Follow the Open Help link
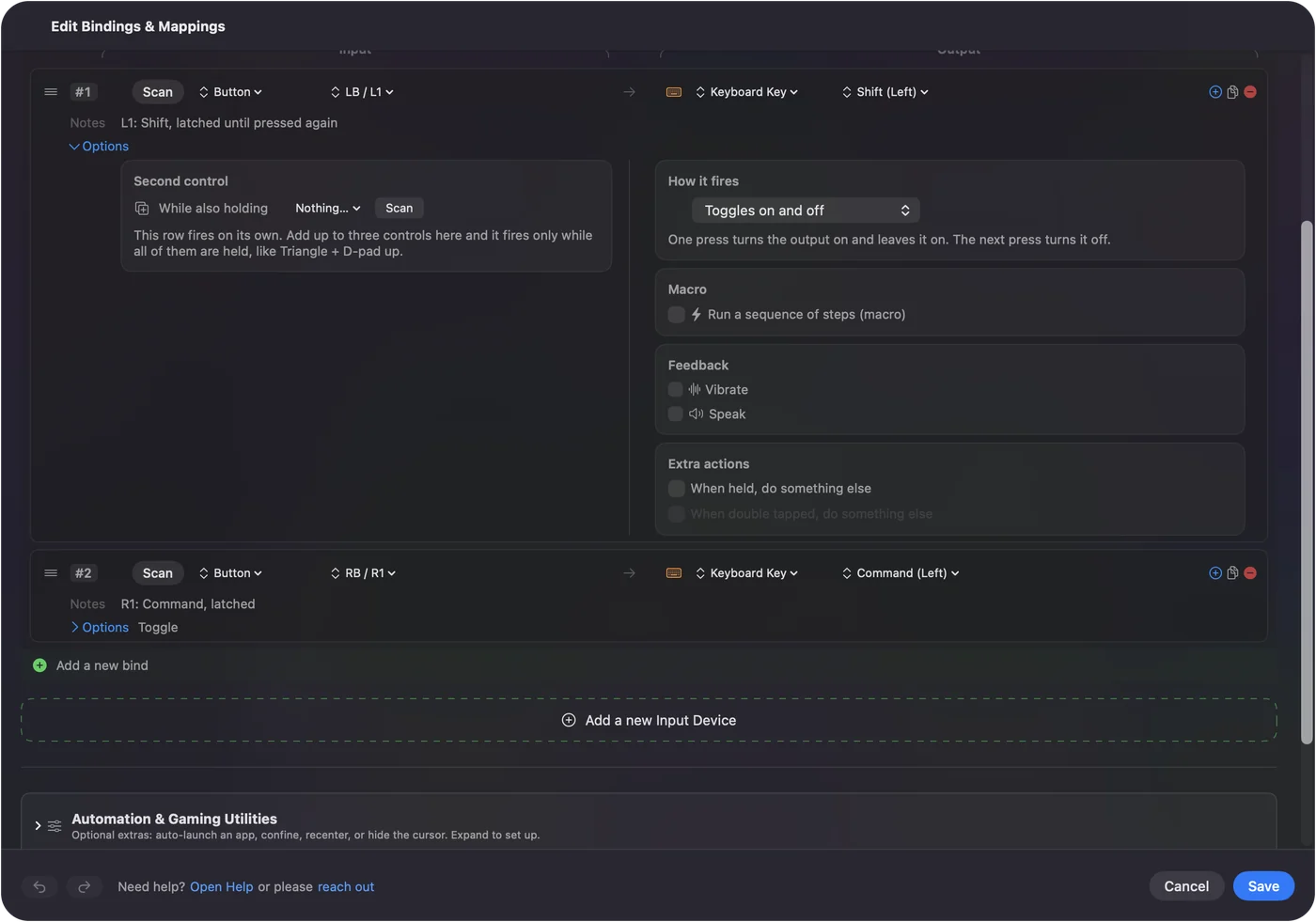The width and height of the screenshot is (1316, 922). pos(222,887)
